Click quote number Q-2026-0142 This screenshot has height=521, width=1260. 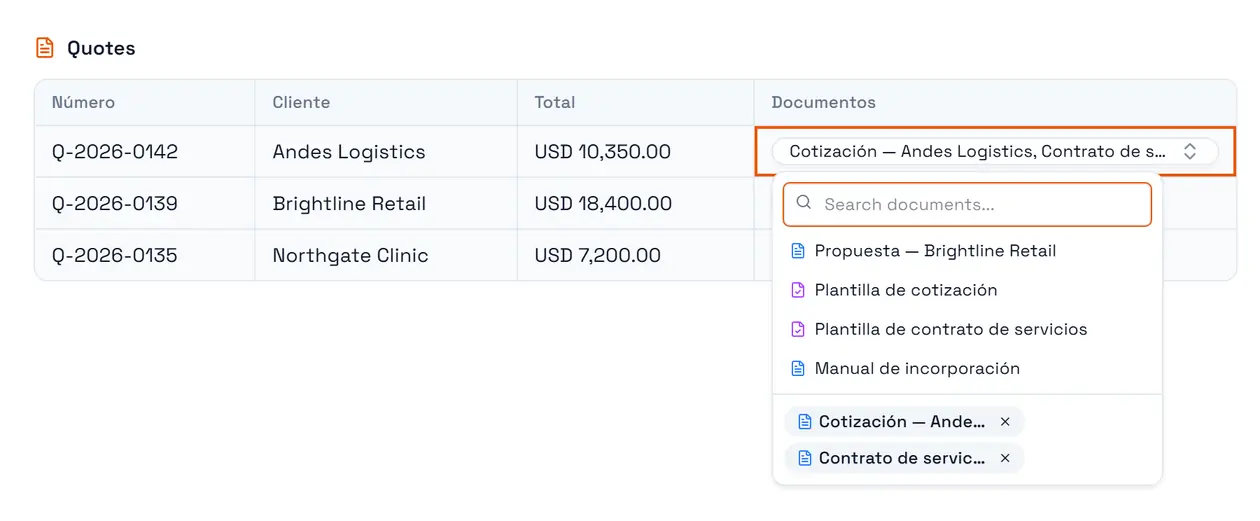click(115, 152)
